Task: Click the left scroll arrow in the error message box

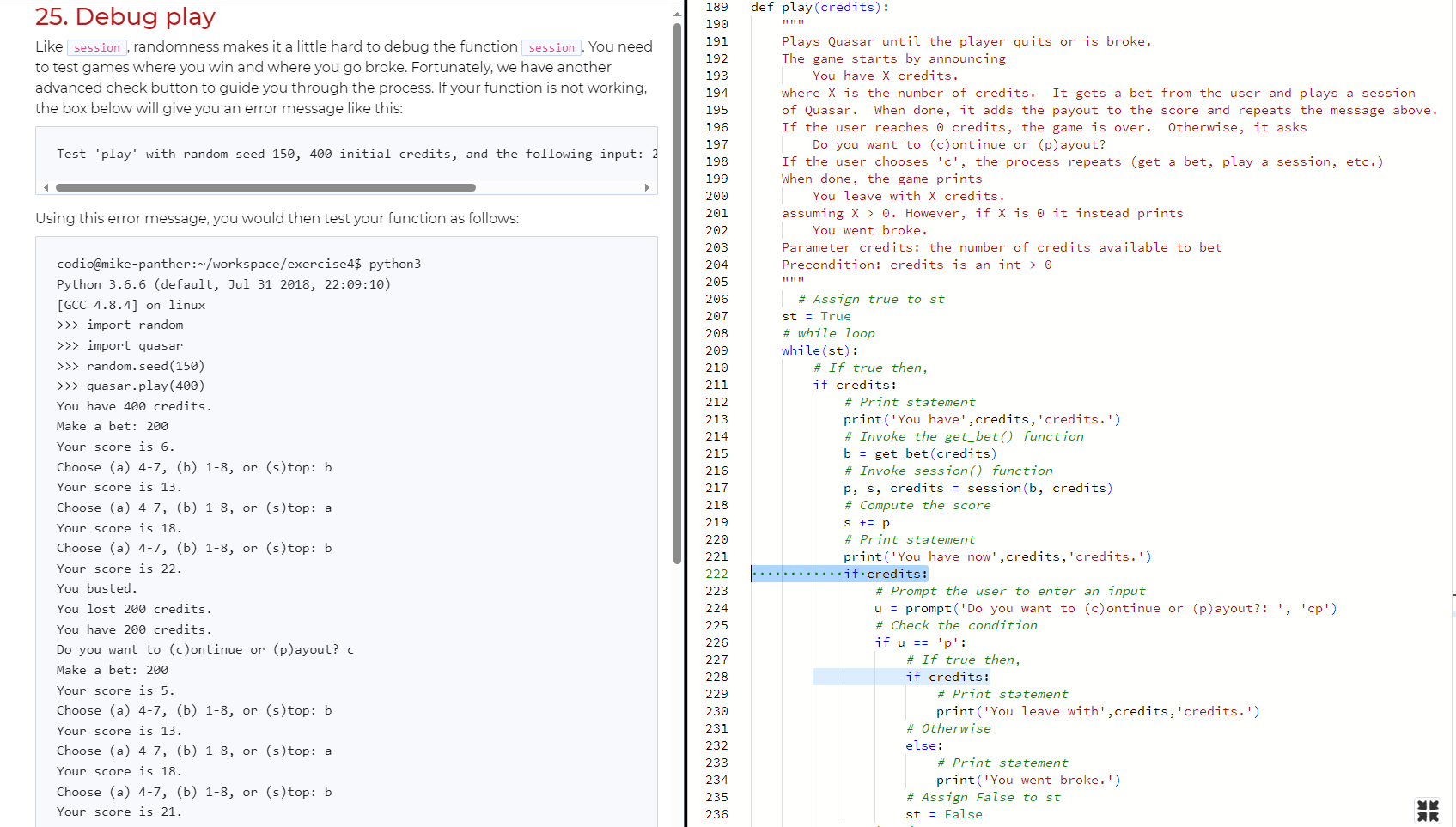Action: (x=46, y=186)
